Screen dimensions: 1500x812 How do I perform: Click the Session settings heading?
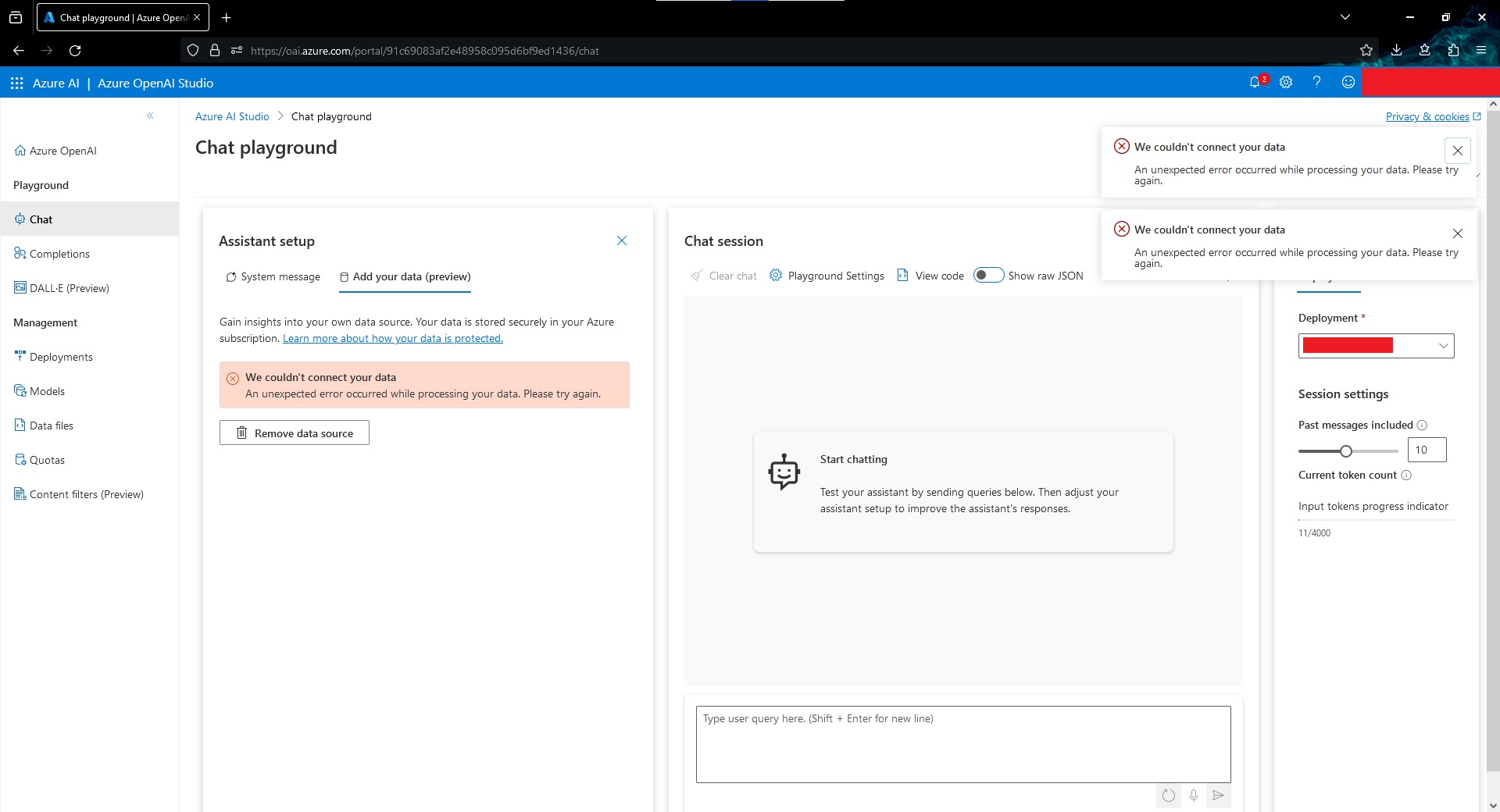[1344, 394]
